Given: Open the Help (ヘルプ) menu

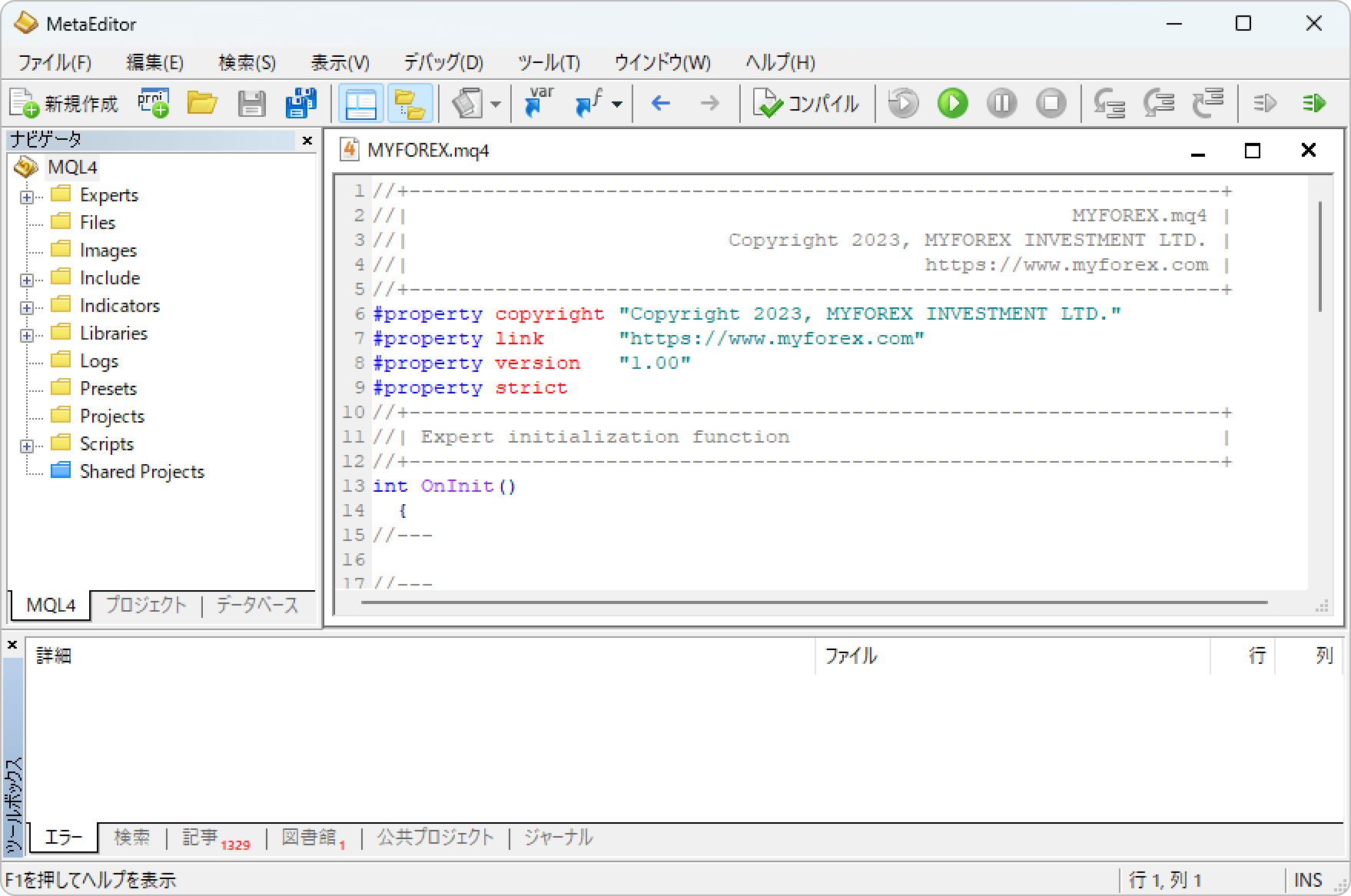Looking at the screenshot, I should click(780, 62).
